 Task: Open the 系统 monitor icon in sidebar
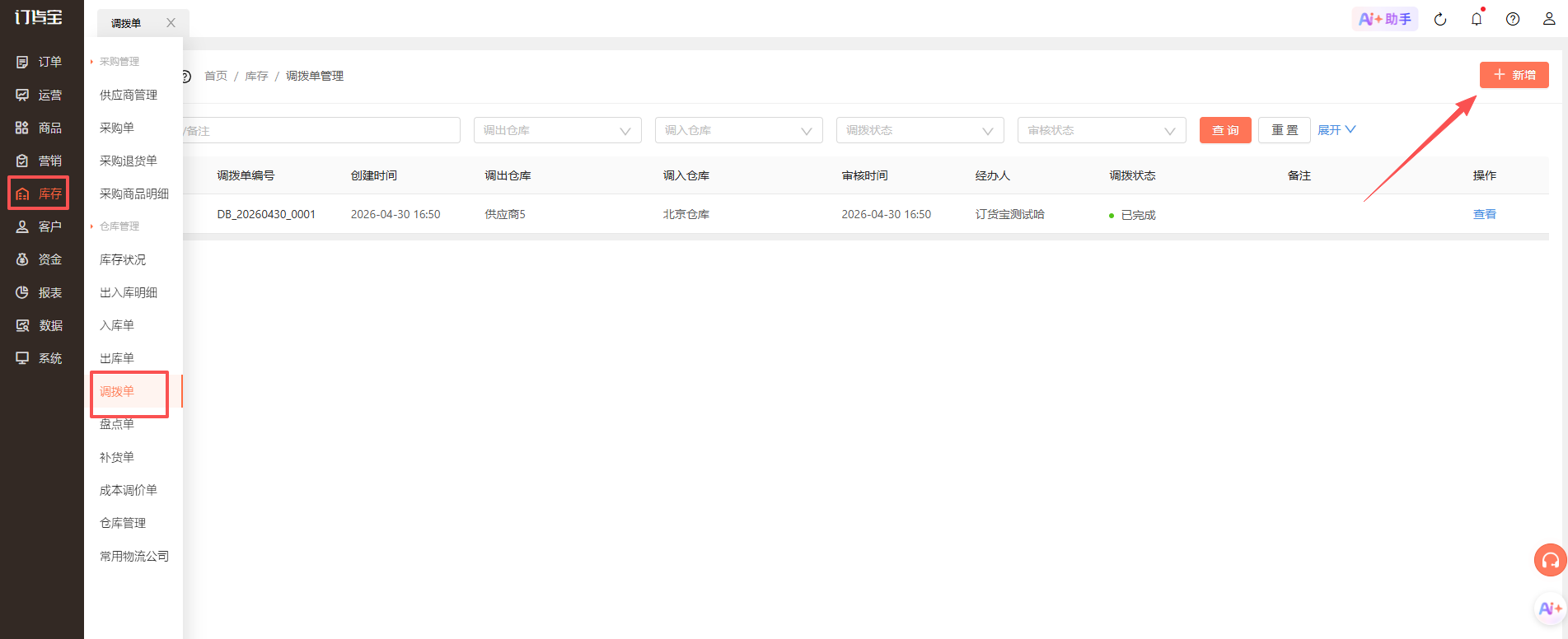[x=22, y=358]
